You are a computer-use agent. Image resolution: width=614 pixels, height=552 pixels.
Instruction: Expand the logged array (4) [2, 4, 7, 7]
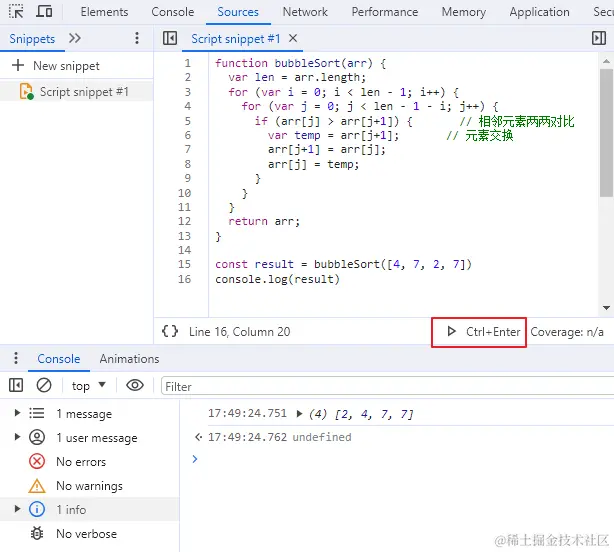point(300,413)
